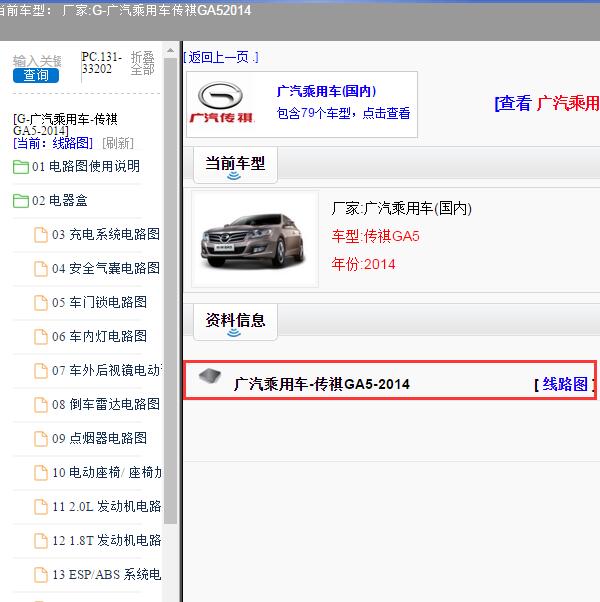Click the sidebar vertical scrollbar thumb

tap(170, 291)
